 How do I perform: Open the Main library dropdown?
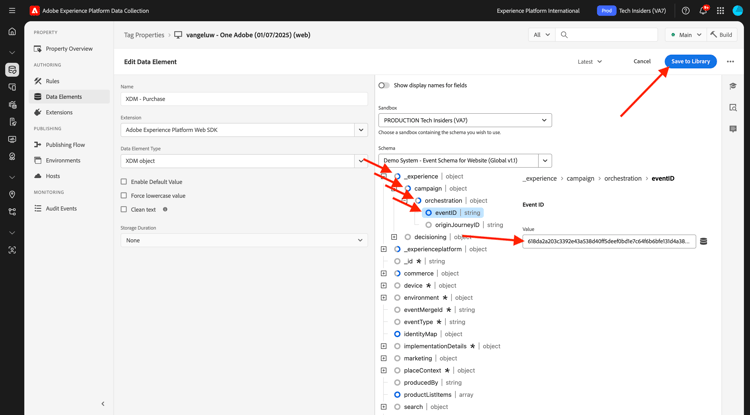point(685,35)
